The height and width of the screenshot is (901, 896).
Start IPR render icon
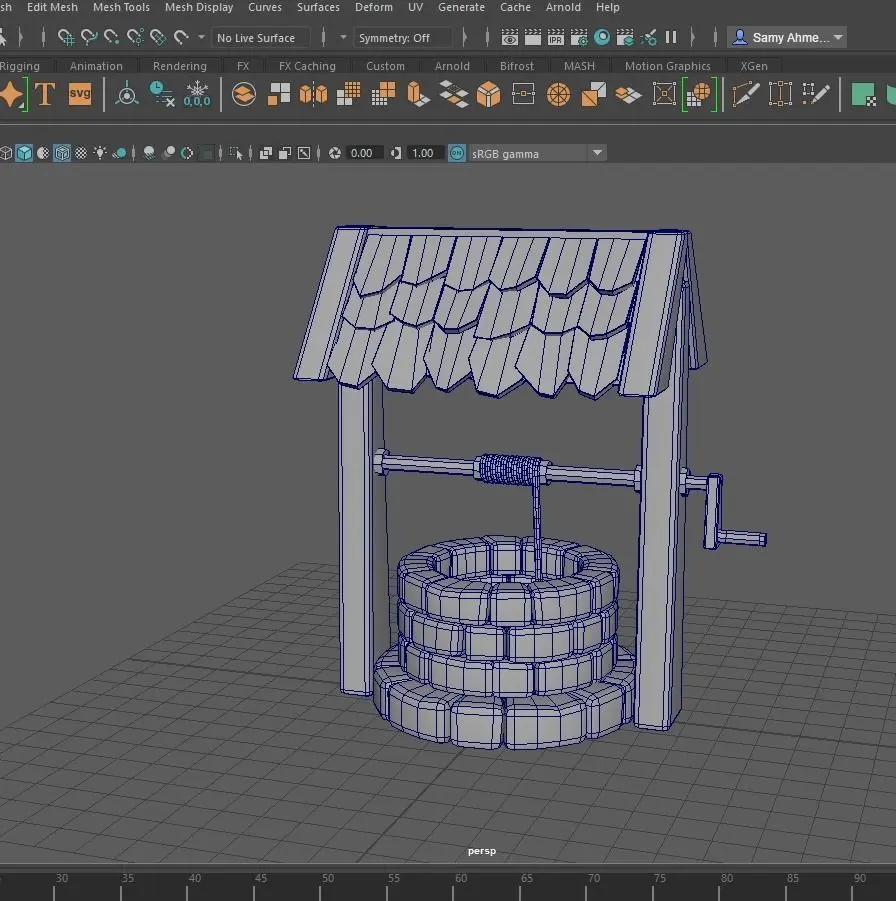tap(556, 38)
